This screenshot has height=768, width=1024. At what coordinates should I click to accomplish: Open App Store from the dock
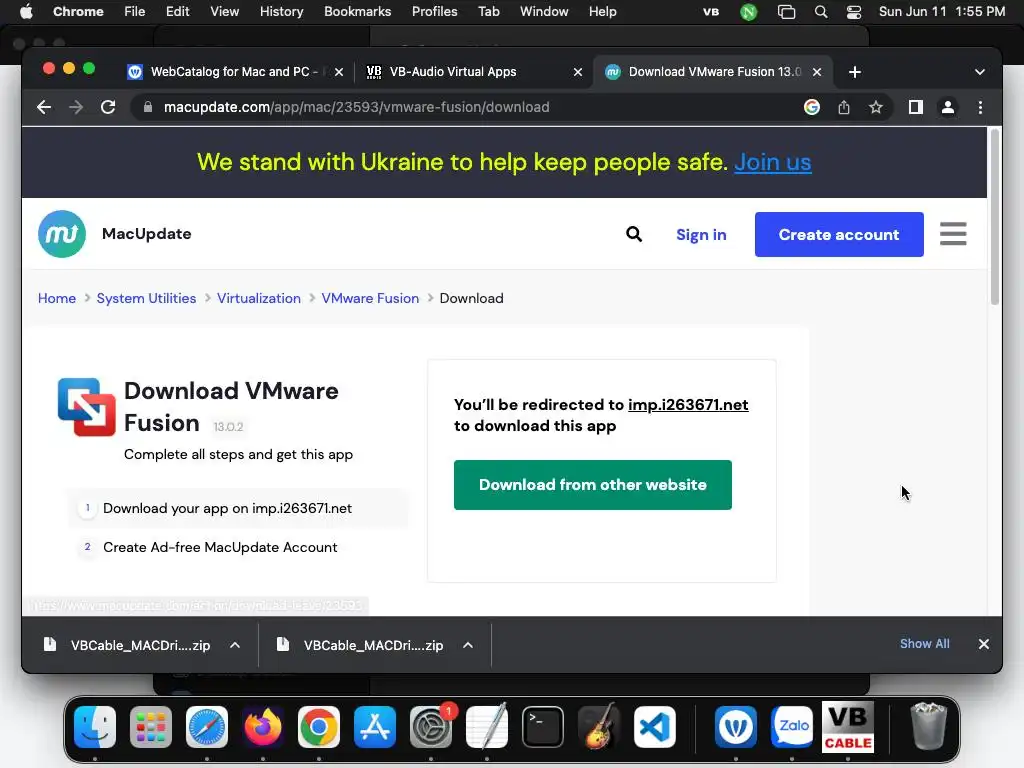pos(375,726)
